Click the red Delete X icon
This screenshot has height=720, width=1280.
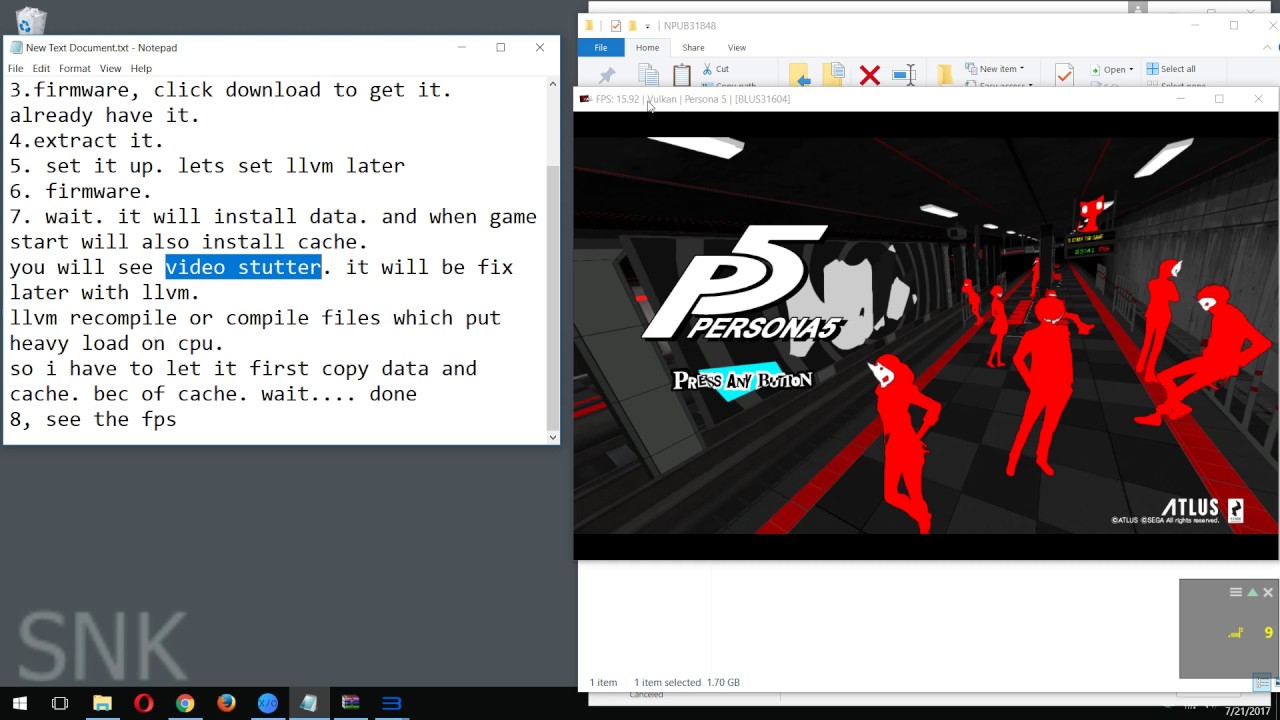(x=870, y=75)
